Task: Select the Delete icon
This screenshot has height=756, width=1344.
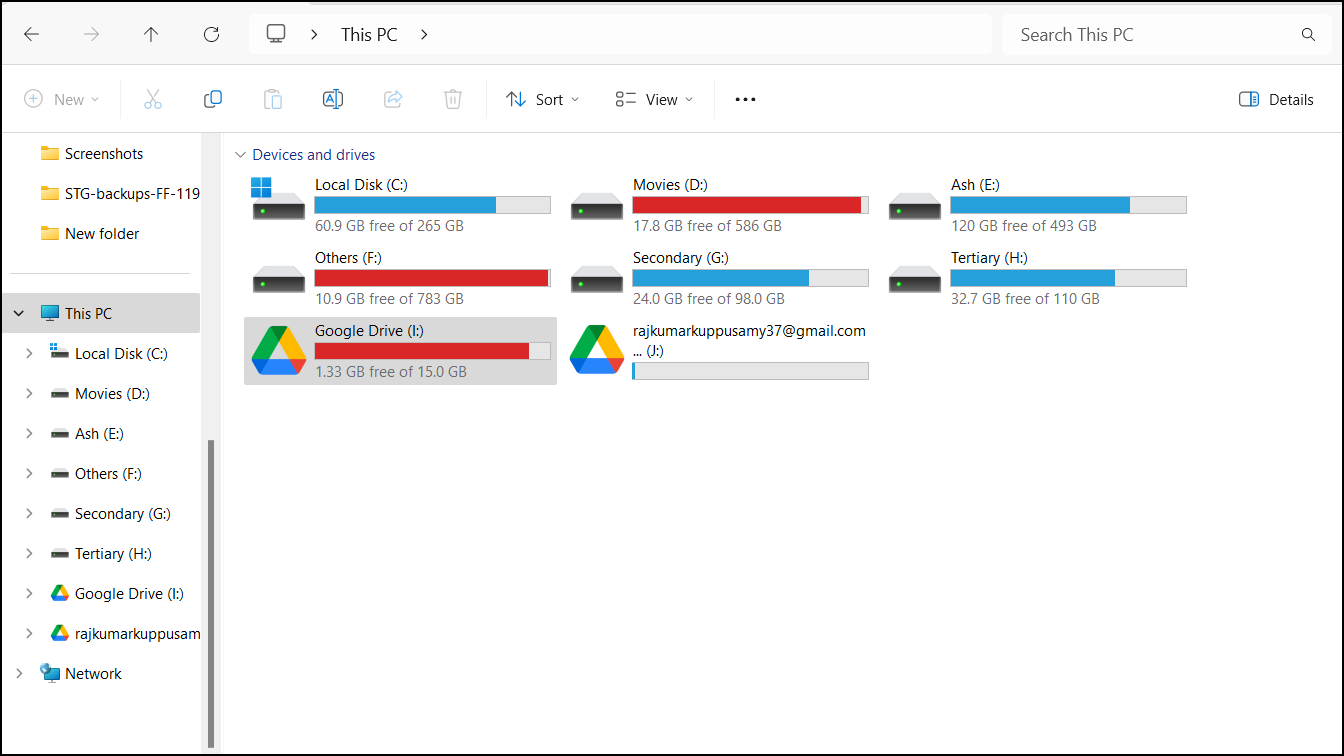Action: [452, 99]
